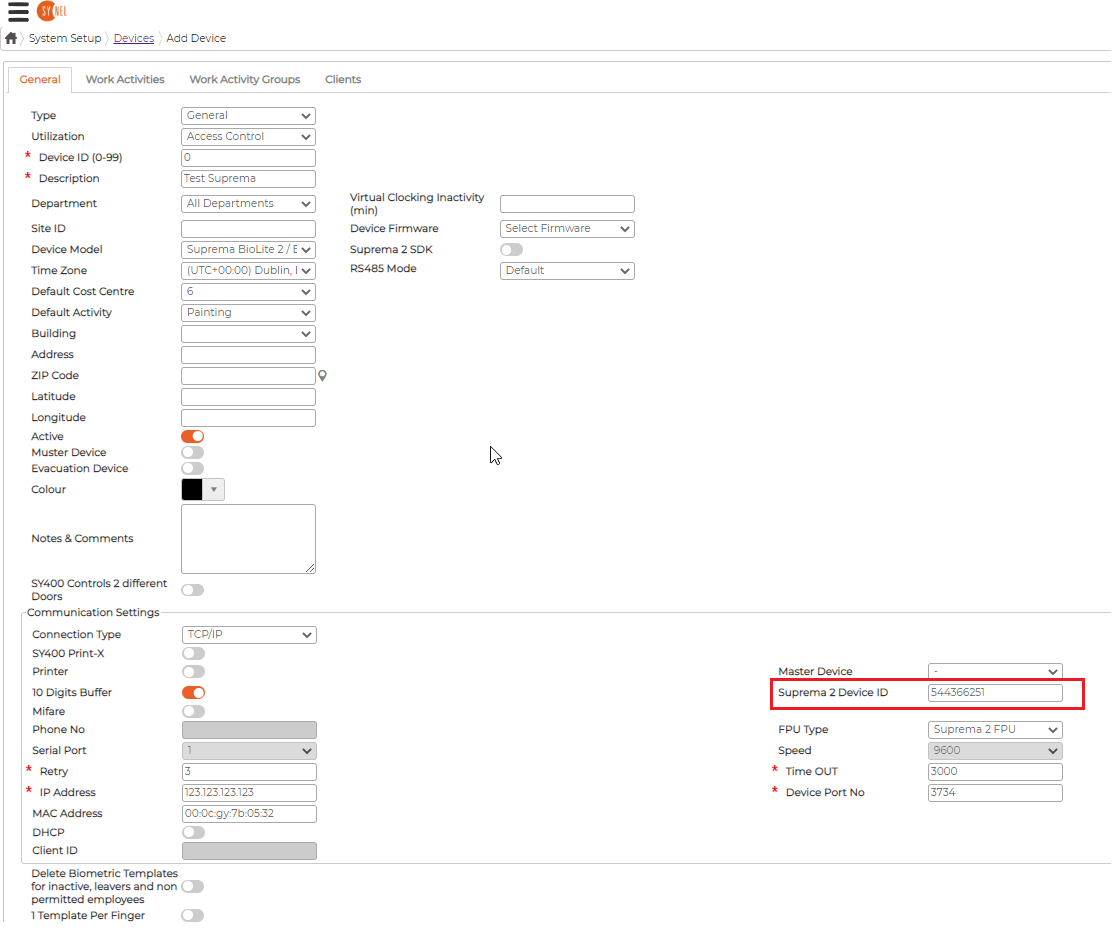
Task: Click the Retry input field
Action: 249,771
